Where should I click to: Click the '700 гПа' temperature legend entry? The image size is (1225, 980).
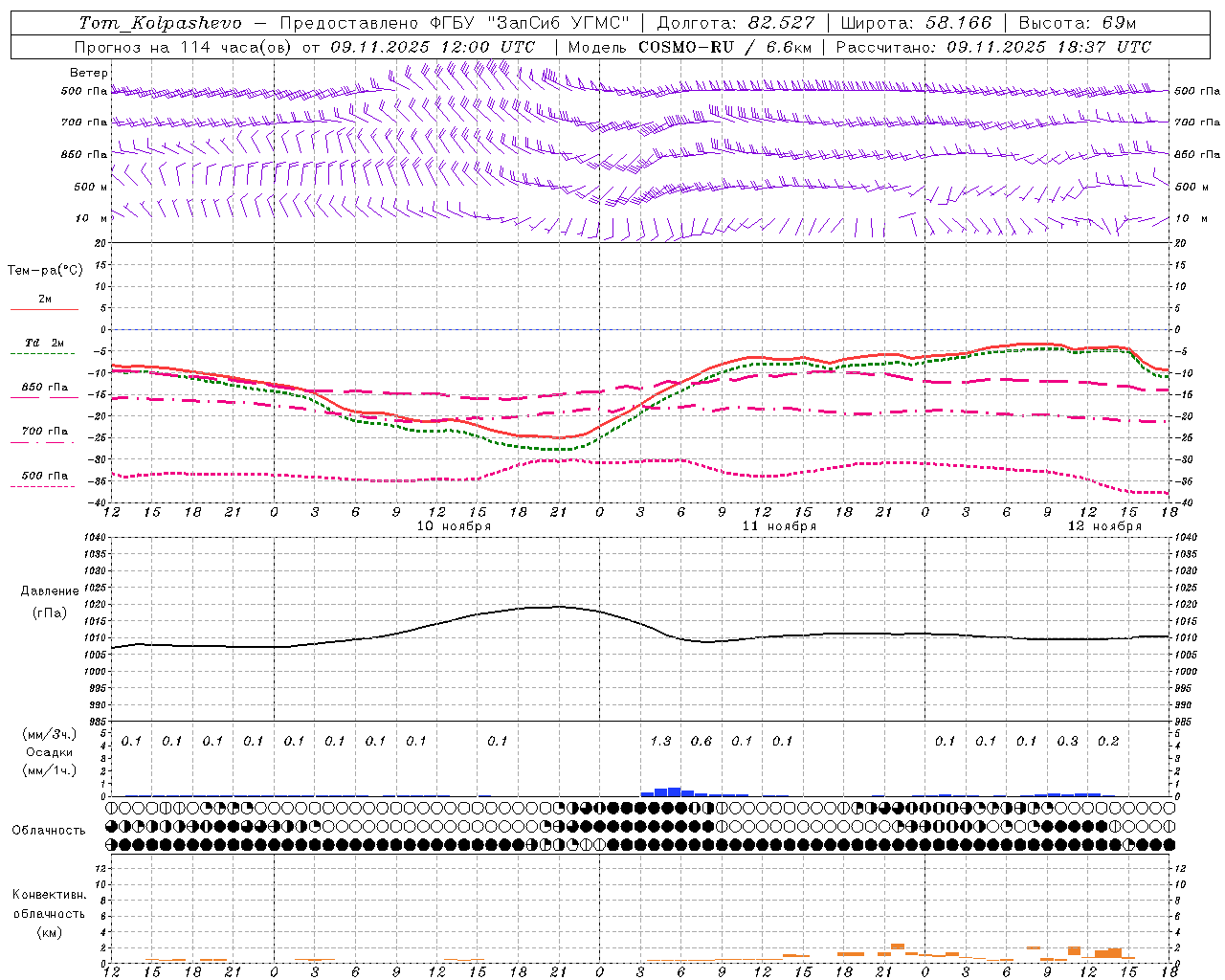click(44, 432)
